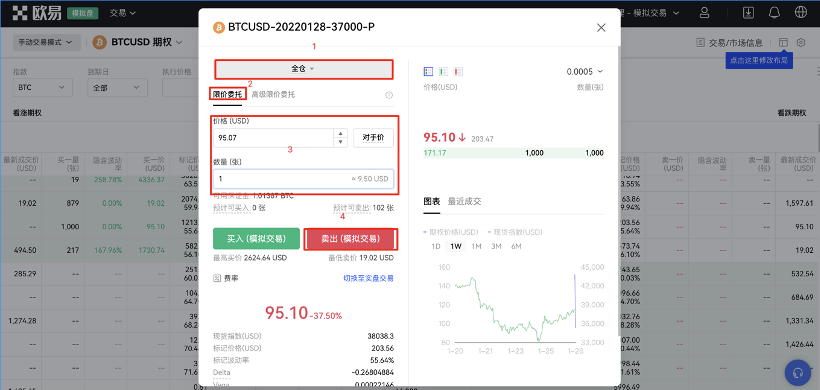
Task: Select the 1W chart range
Action: (x=455, y=246)
